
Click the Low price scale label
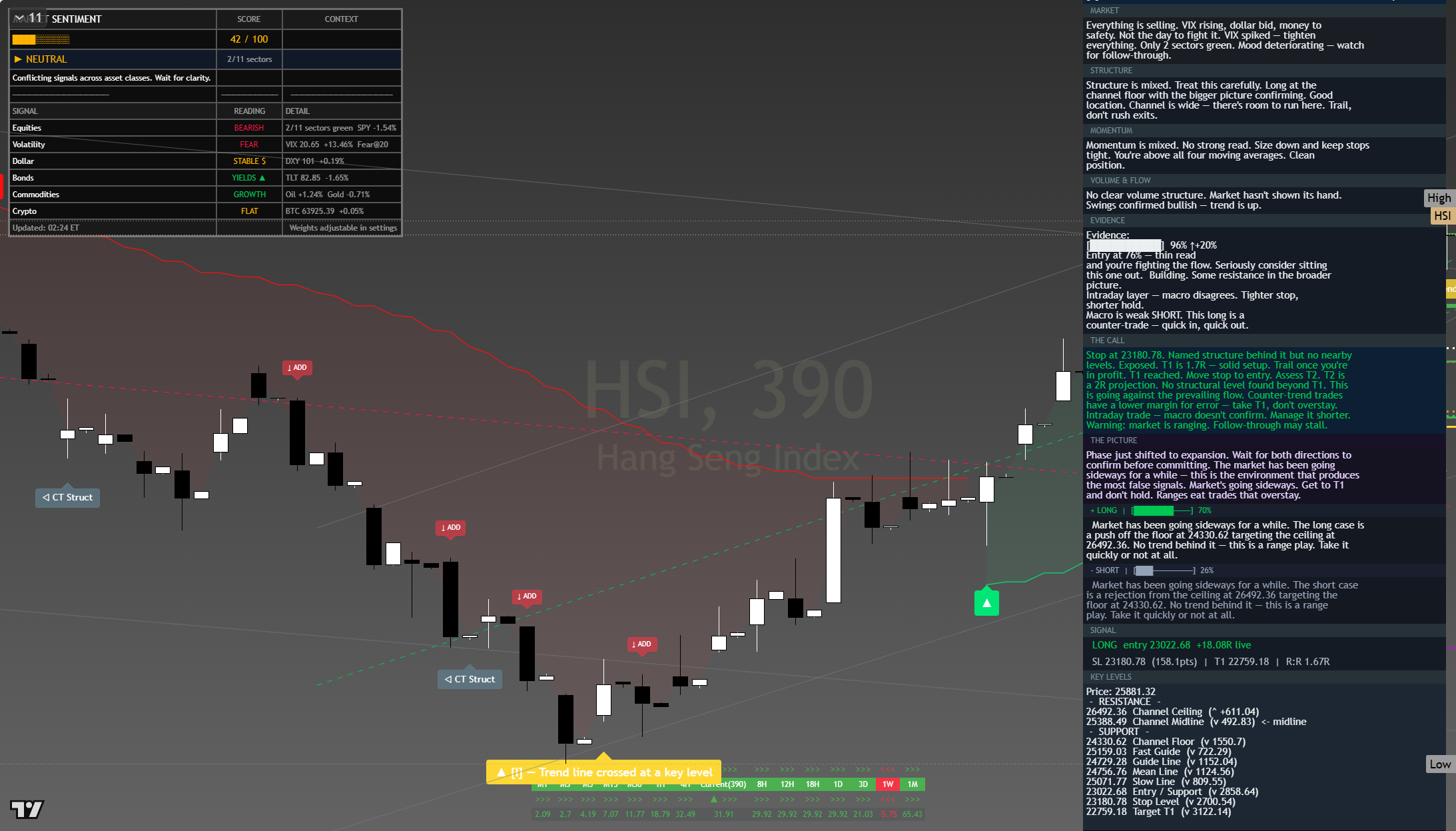[1439, 764]
